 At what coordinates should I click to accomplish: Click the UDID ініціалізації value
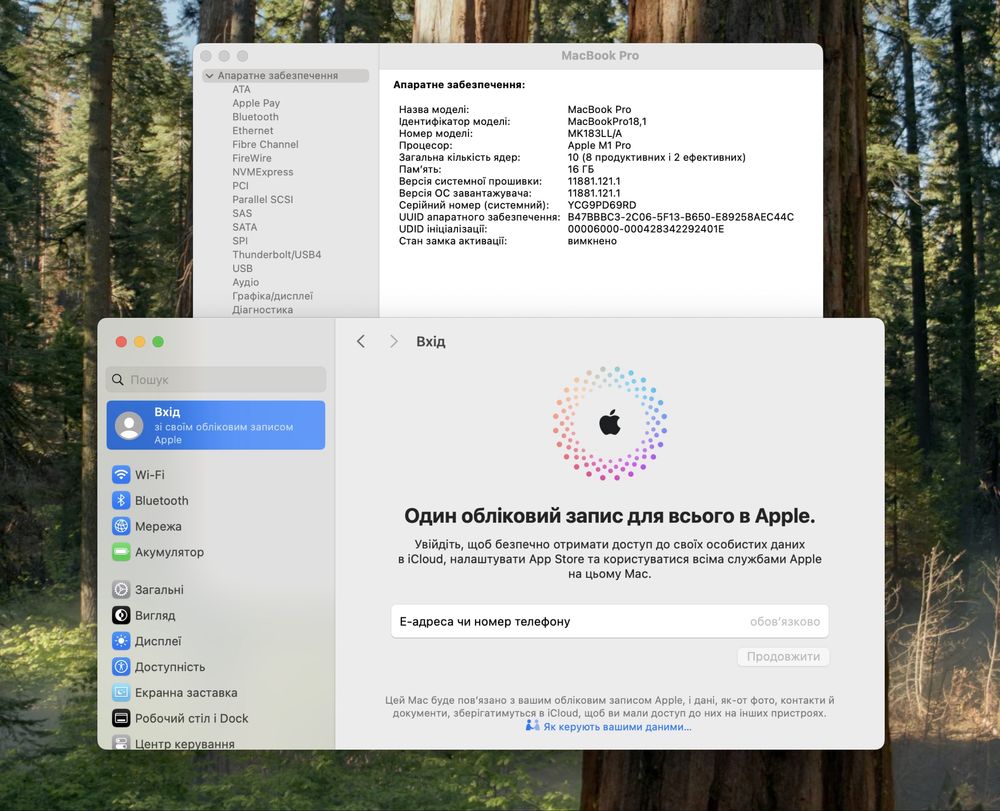[x=646, y=229]
